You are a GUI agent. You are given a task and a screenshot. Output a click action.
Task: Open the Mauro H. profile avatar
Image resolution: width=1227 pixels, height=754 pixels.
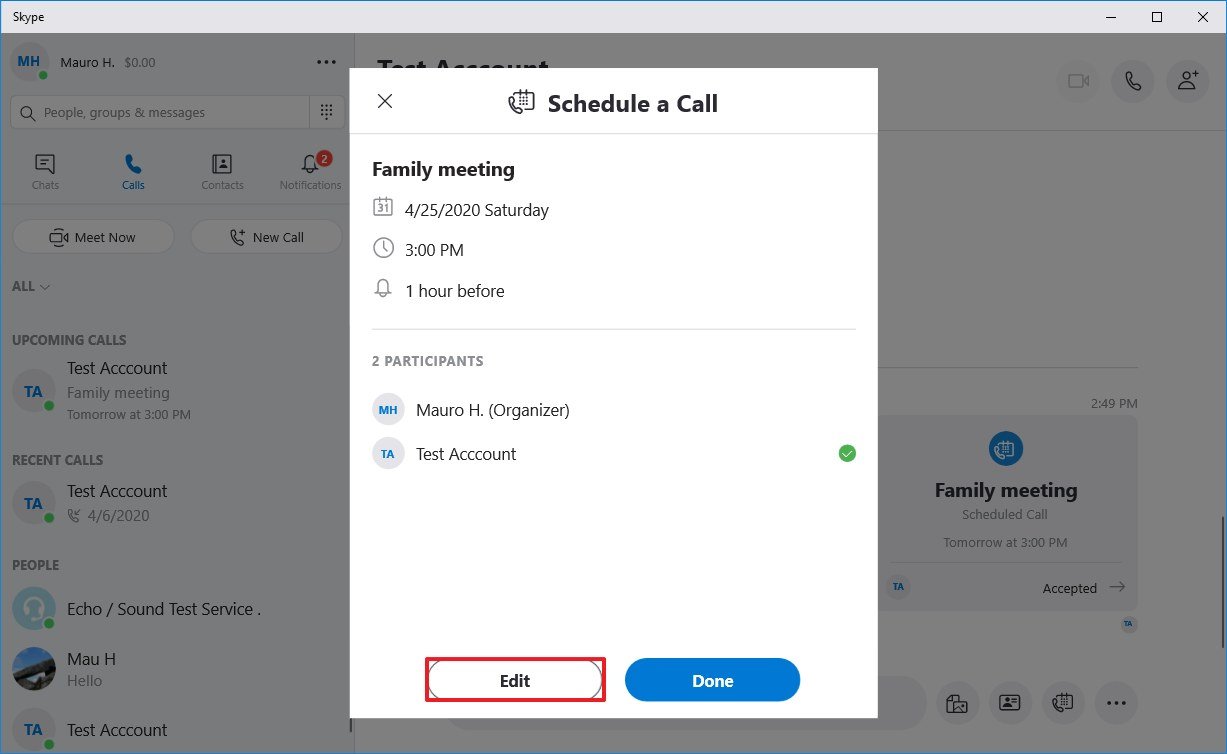click(29, 62)
